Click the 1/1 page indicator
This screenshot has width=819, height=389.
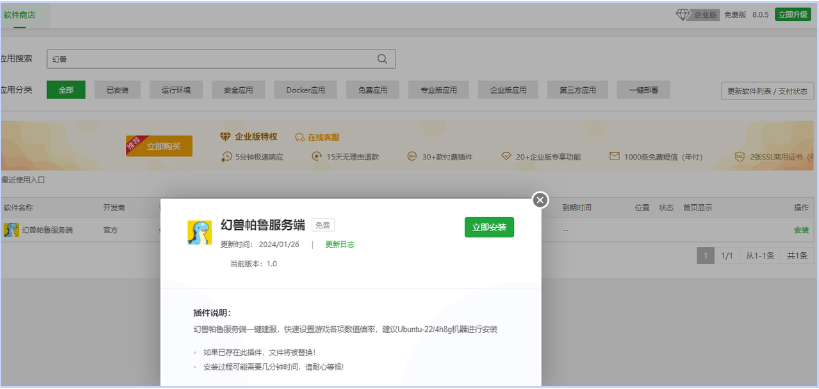tap(727, 256)
